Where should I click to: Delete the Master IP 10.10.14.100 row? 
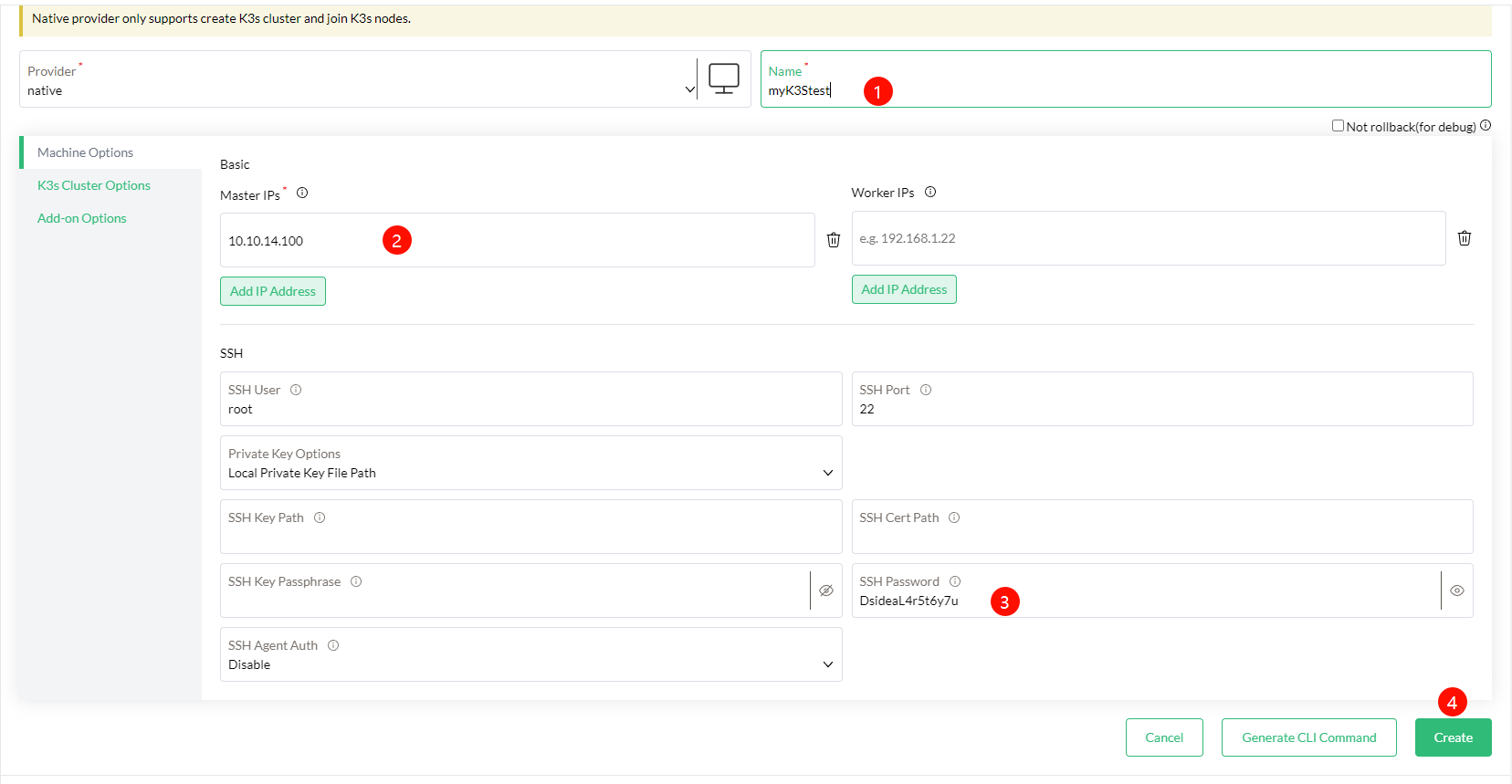click(834, 240)
